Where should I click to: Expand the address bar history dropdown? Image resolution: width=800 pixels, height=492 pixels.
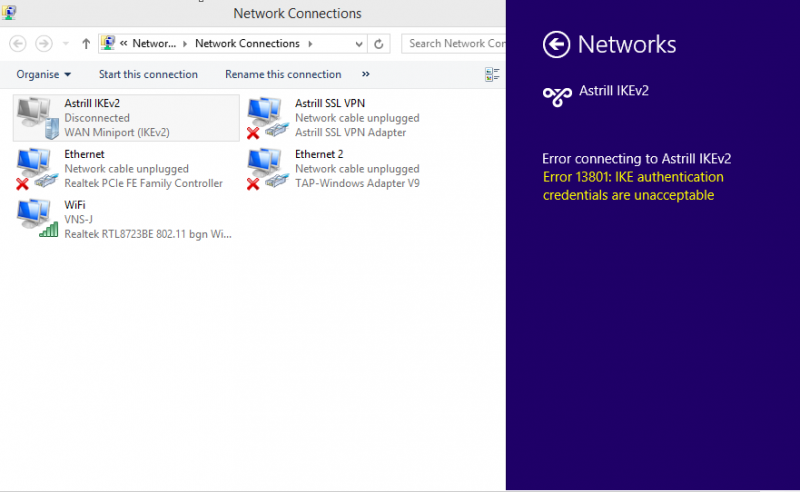pyautogui.click(x=359, y=44)
